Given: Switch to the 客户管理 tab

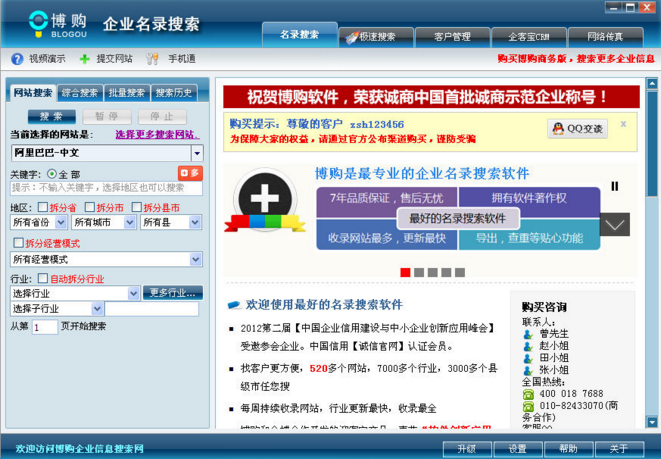Looking at the screenshot, I should pyautogui.click(x=452, y=37).
